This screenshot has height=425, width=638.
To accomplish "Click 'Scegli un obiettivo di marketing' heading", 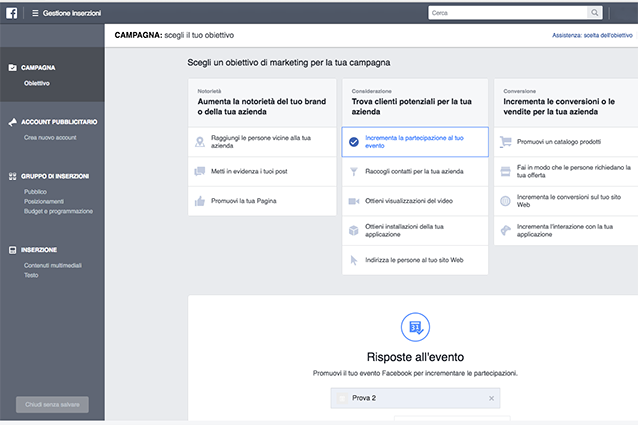I will point(288,63).
